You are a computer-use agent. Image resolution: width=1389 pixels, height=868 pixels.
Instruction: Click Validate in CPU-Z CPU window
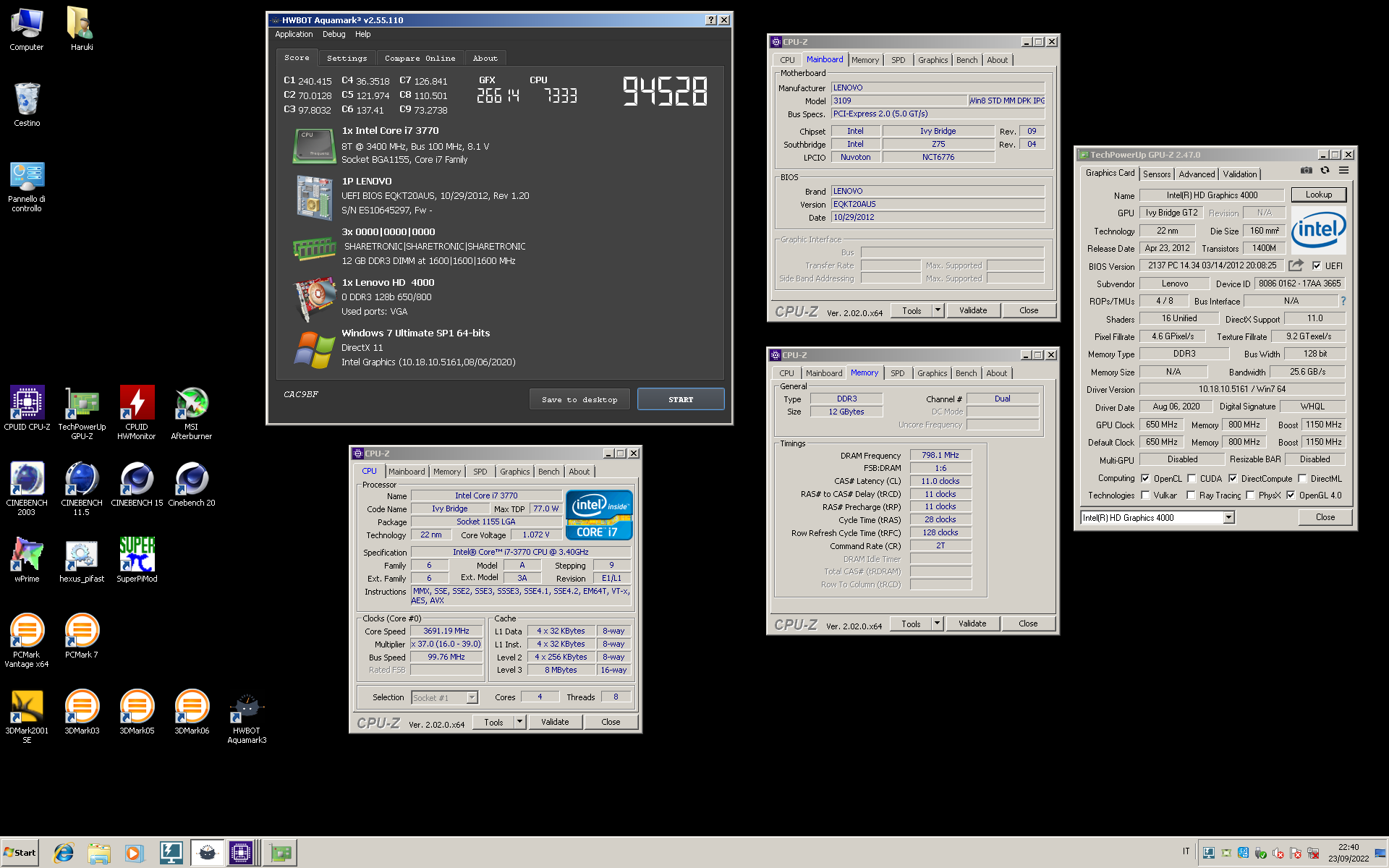(555, 722)
